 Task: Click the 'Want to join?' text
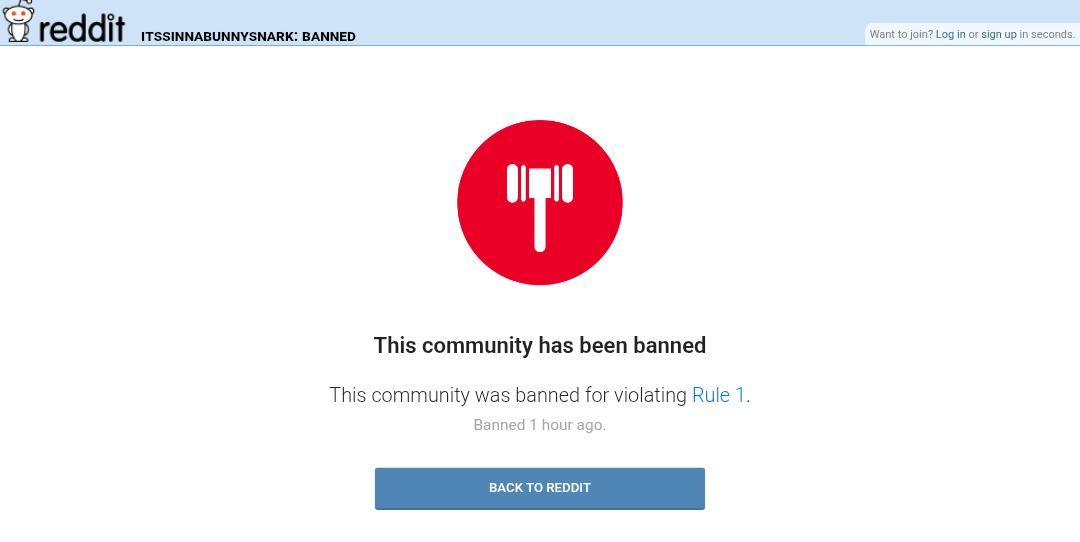pyautogui.click(x=901, y=34)
